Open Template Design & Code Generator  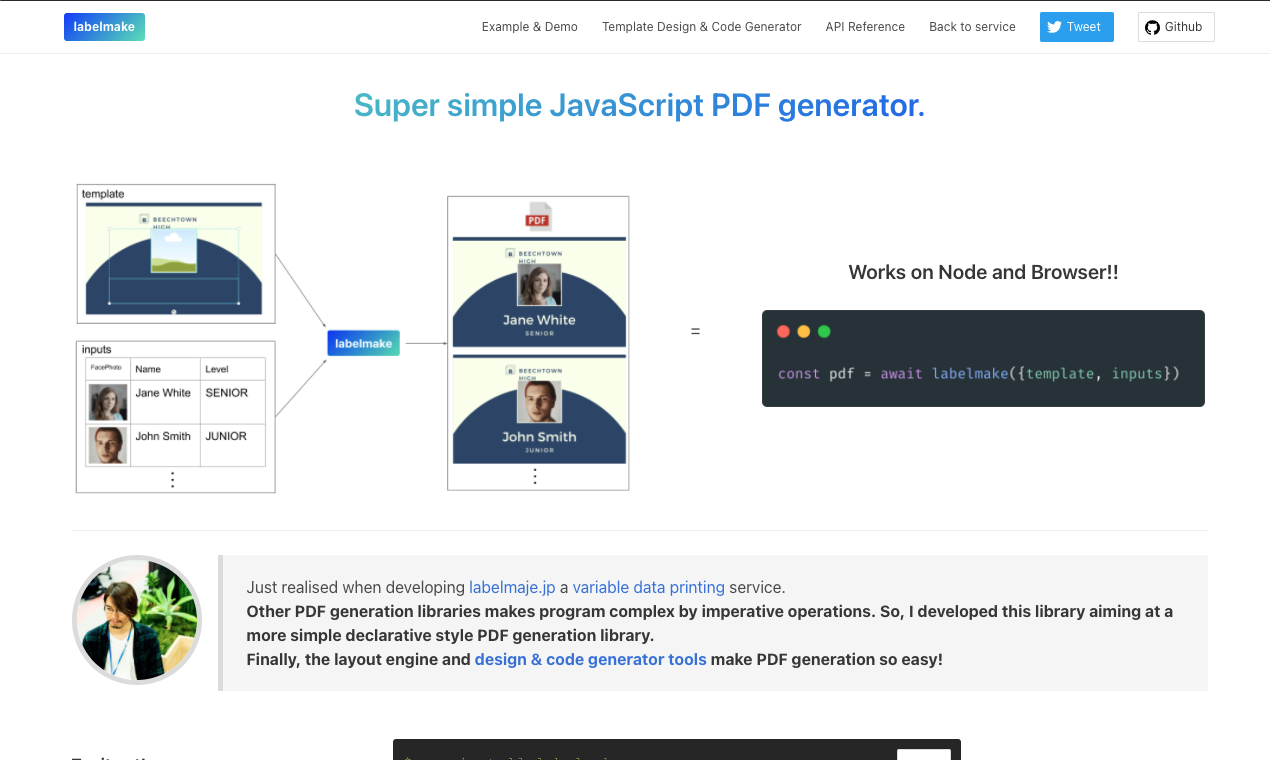pyautogui.click(x=702, y=27)
